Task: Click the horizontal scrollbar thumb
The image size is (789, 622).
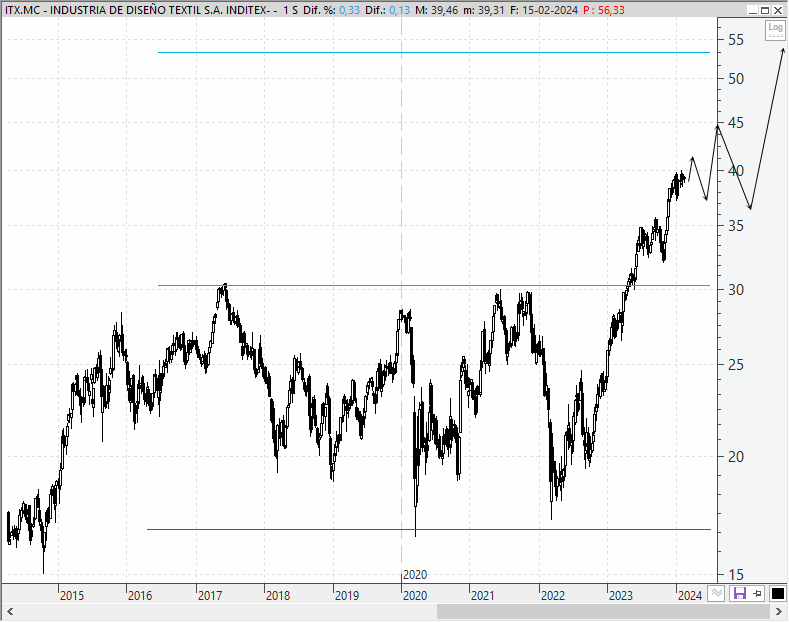Action: [603, 612]
